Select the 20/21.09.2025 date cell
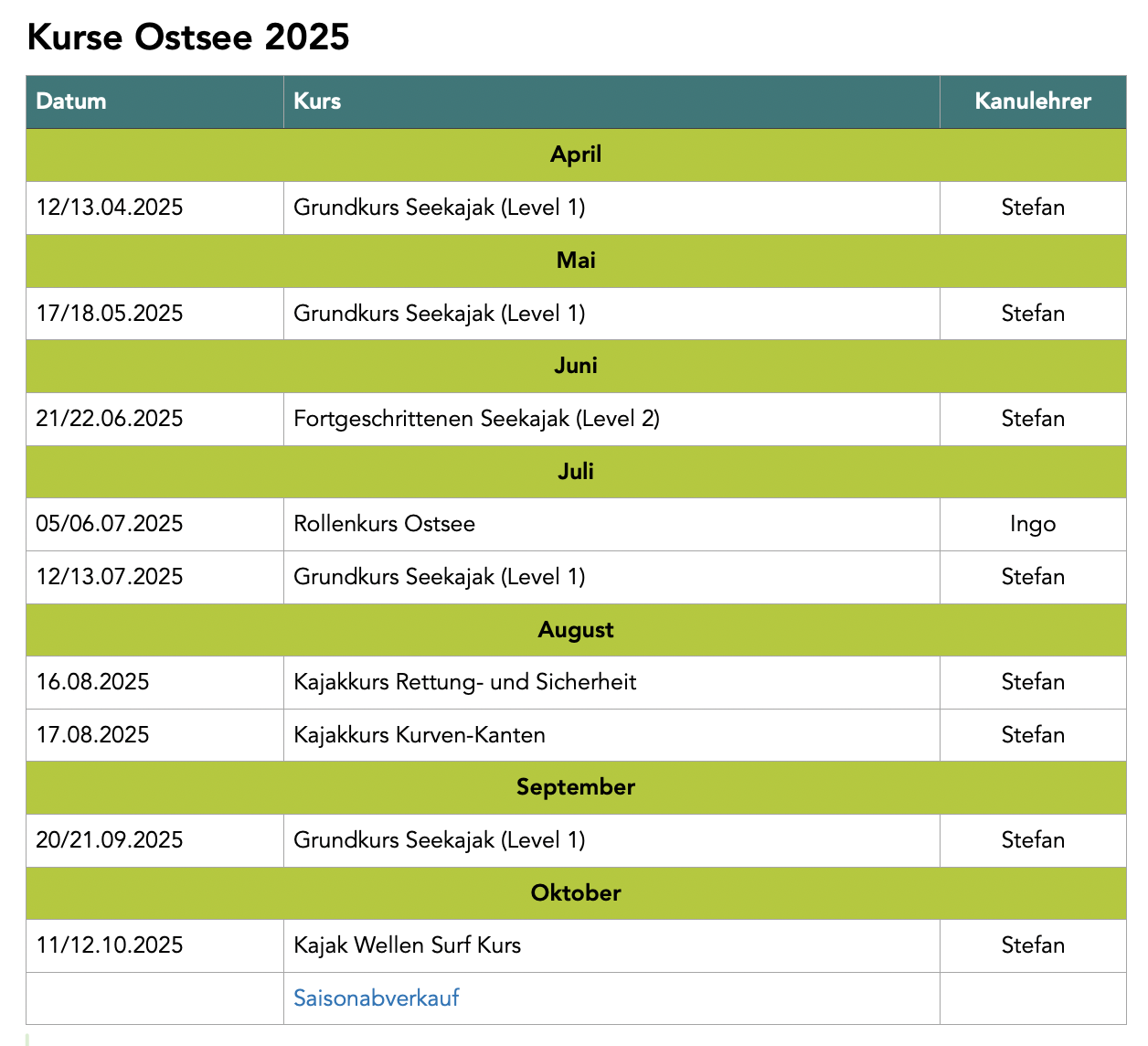The image size is (1148, 1046). click(x=110, y=840)
